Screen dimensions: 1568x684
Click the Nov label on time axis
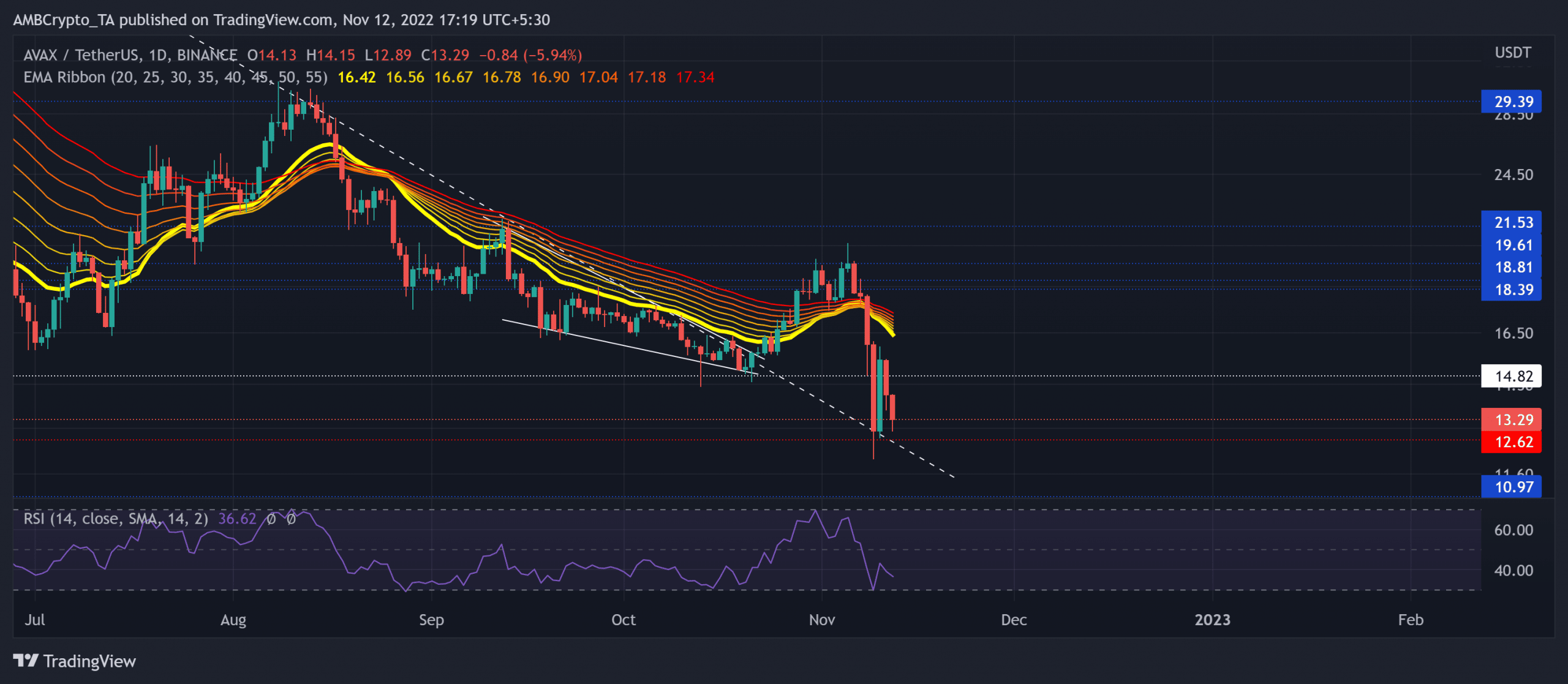tap(821, 620)
